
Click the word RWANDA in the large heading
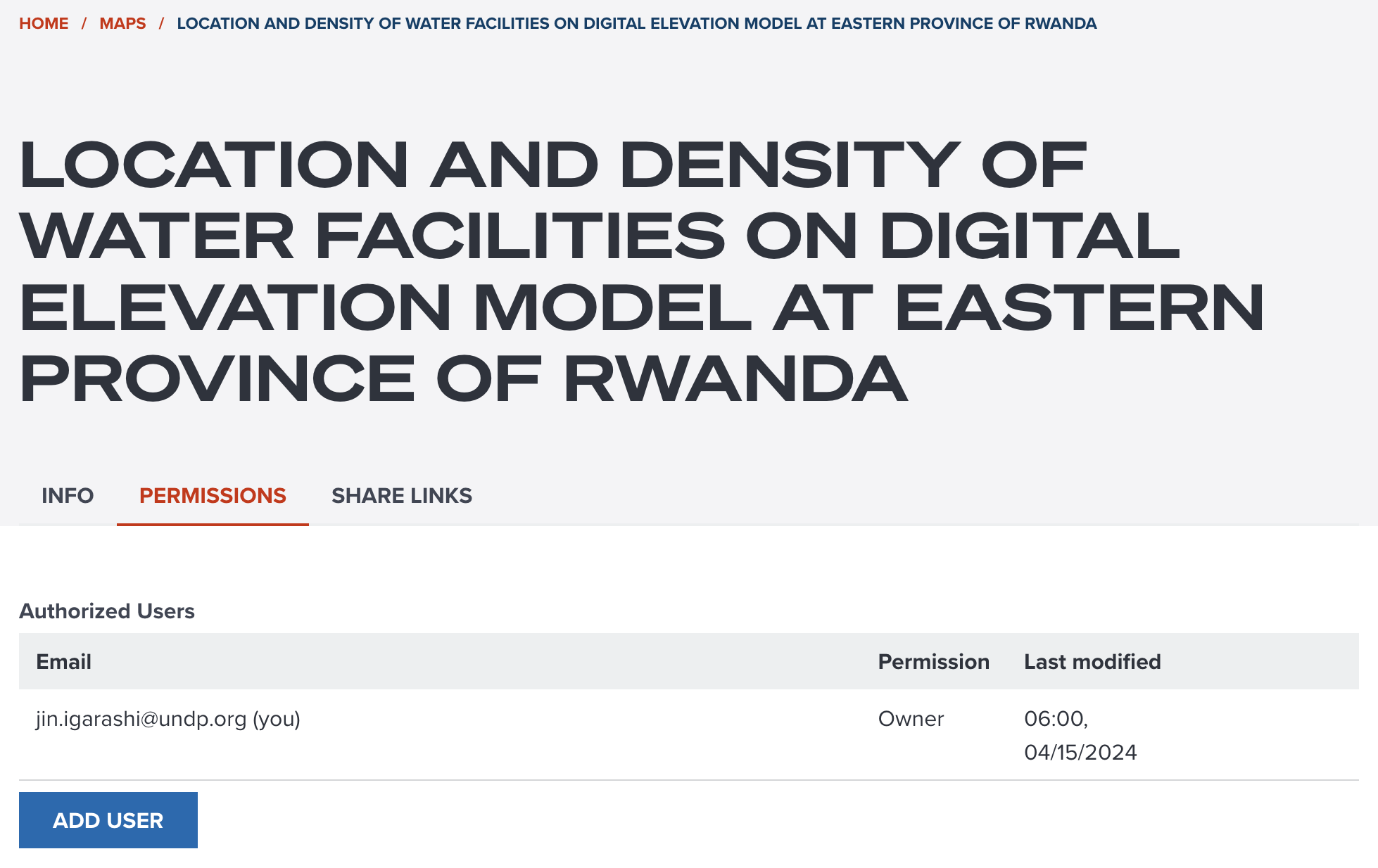(735, 379)
